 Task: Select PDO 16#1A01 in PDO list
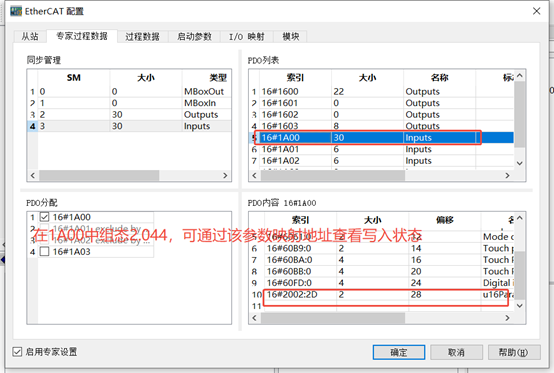coord(381,149)
